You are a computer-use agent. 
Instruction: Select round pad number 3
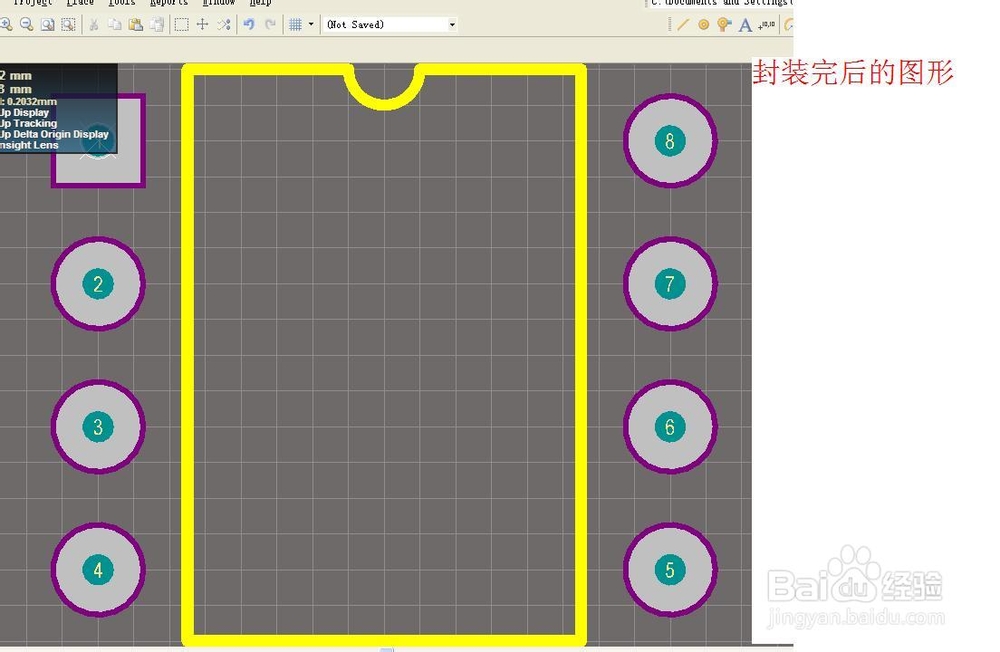click(x=98, y=427)
